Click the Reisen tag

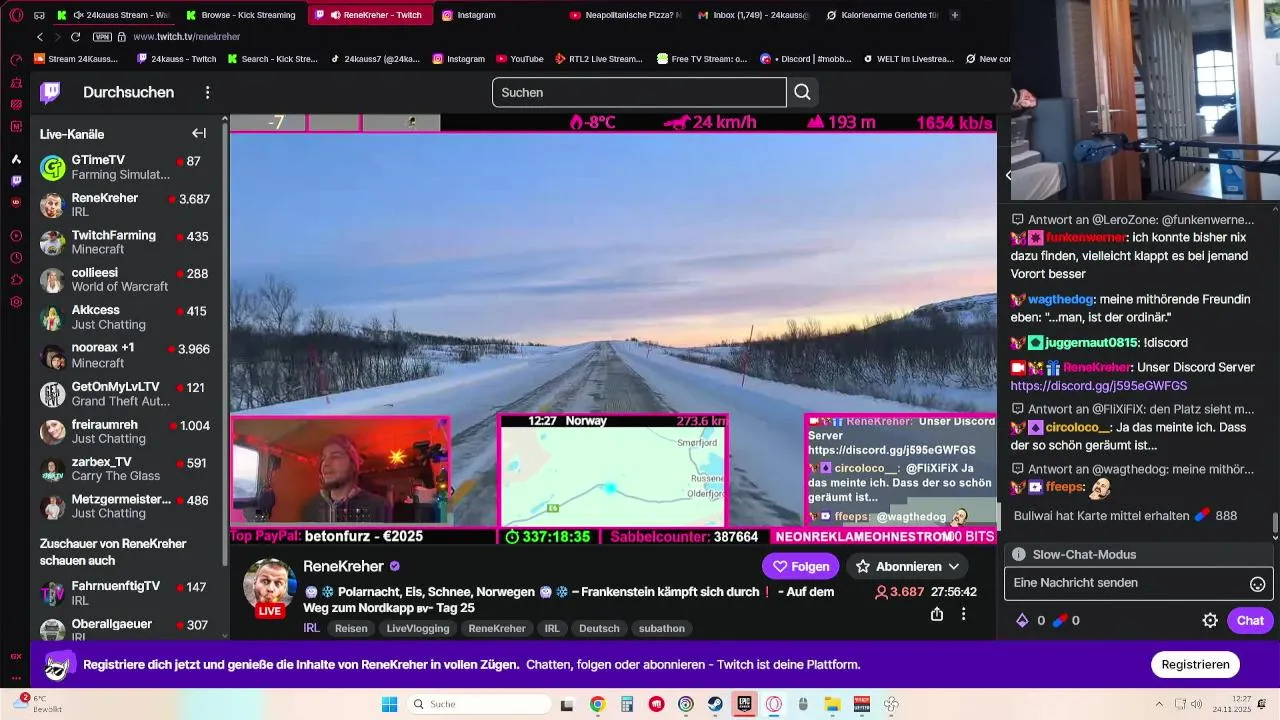tap(351, 629)
